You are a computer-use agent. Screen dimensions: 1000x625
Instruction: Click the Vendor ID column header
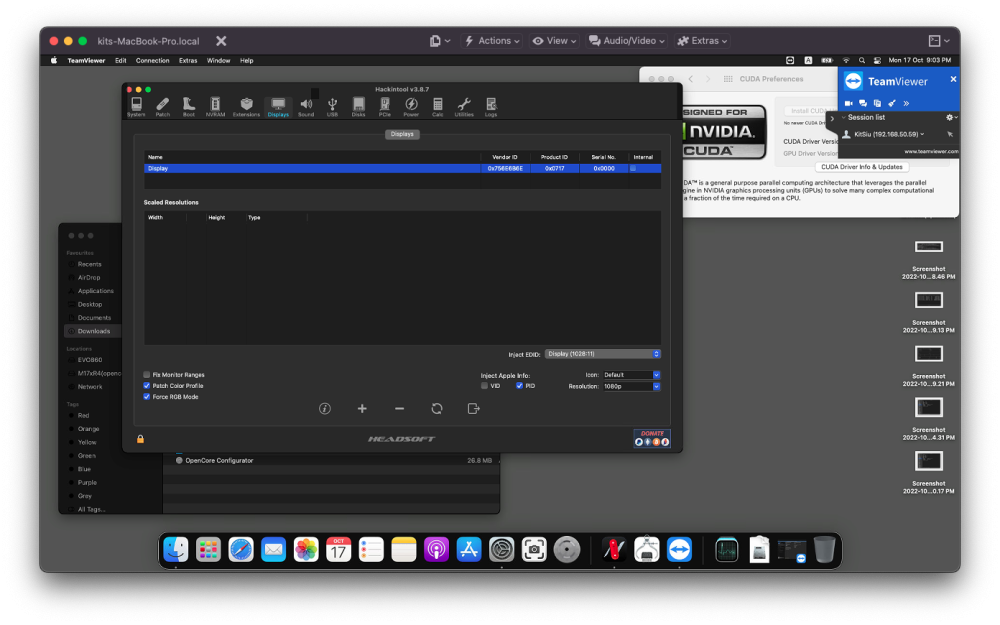[505, 157]
